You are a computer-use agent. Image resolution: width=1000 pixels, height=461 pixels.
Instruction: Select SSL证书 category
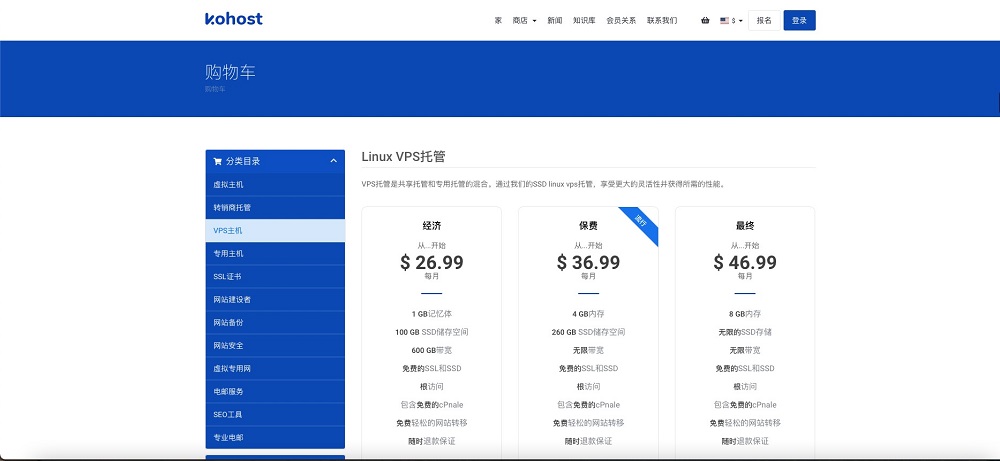pos(275,277)
